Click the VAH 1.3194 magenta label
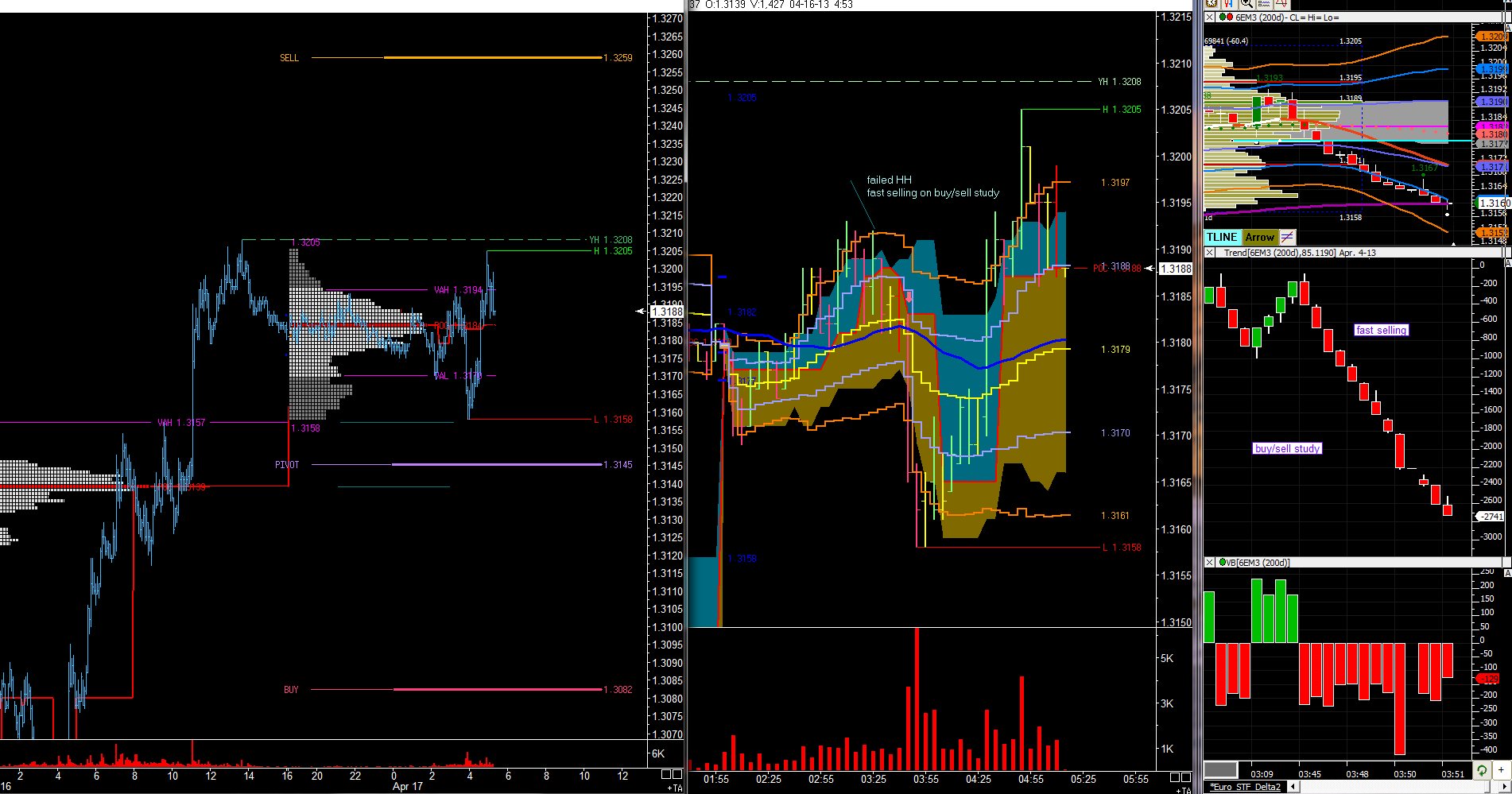 [459, 290]
